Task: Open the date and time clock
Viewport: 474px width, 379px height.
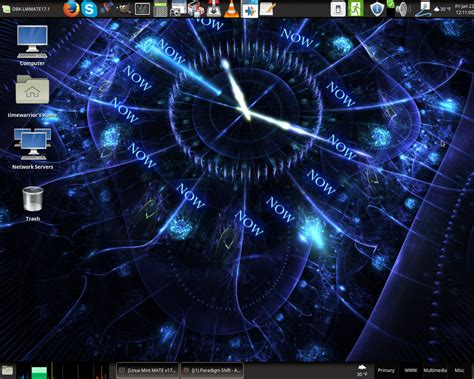Action: tap(464, 9)
